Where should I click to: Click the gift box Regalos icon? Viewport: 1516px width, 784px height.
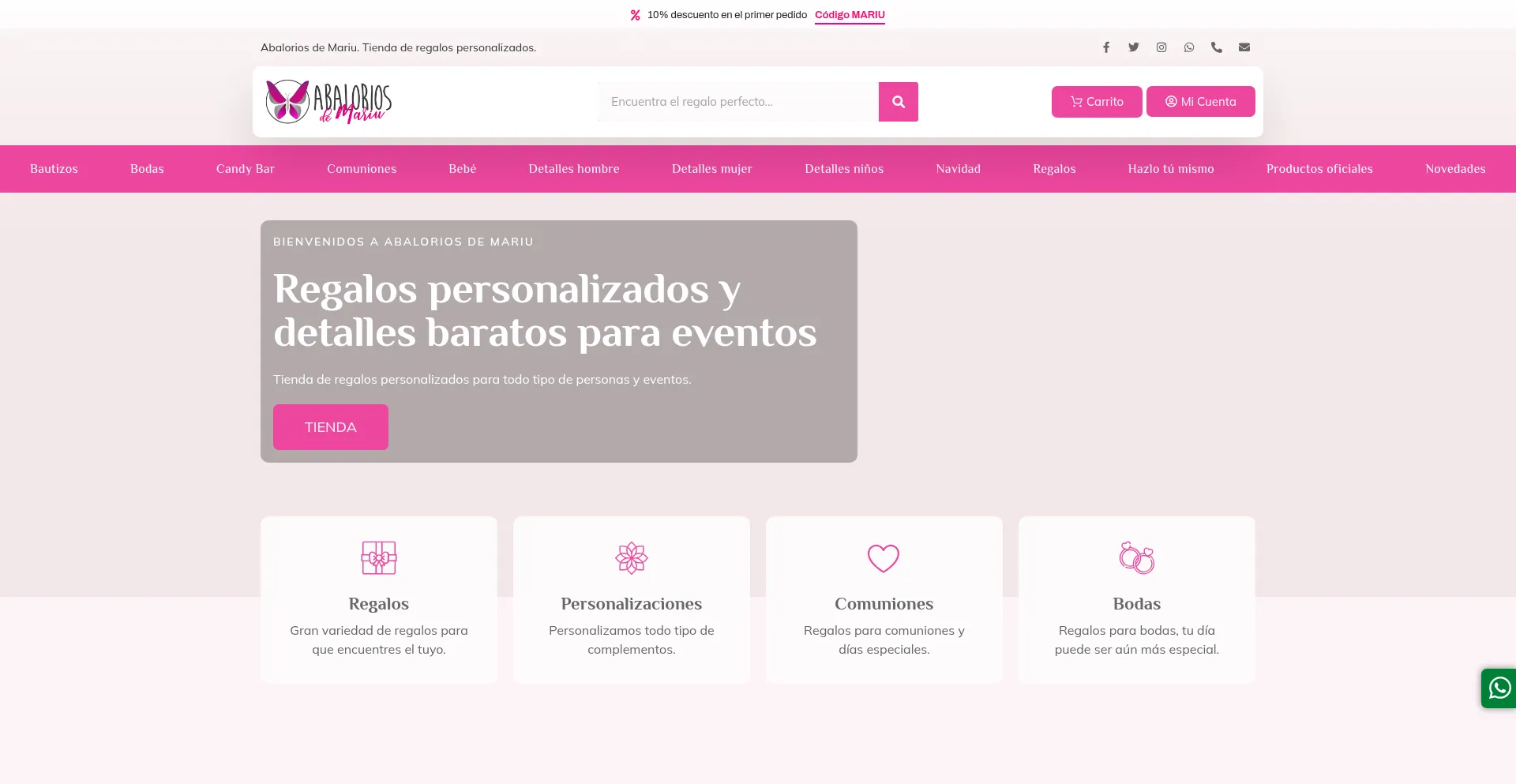coord(379,558)
